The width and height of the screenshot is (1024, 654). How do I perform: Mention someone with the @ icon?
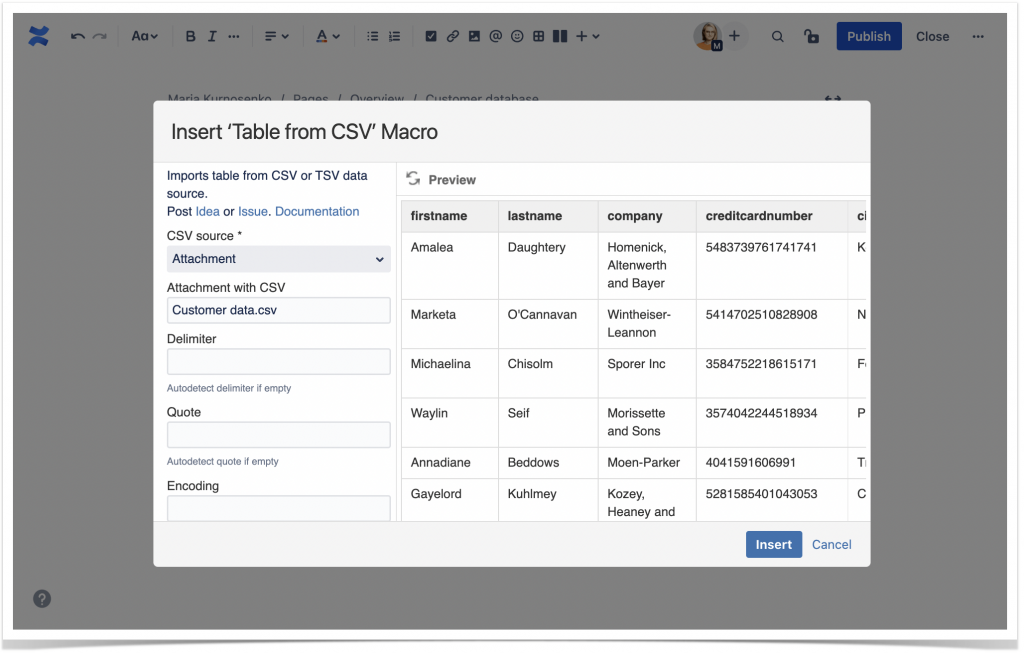[x=495, y=36]
